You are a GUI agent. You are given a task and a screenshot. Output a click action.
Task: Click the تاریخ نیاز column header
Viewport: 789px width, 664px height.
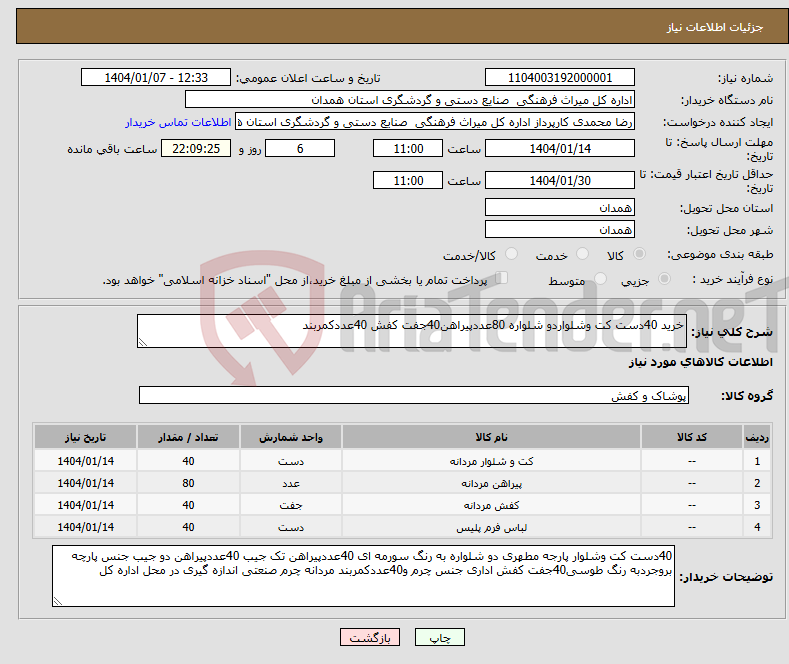coord(86,437)
